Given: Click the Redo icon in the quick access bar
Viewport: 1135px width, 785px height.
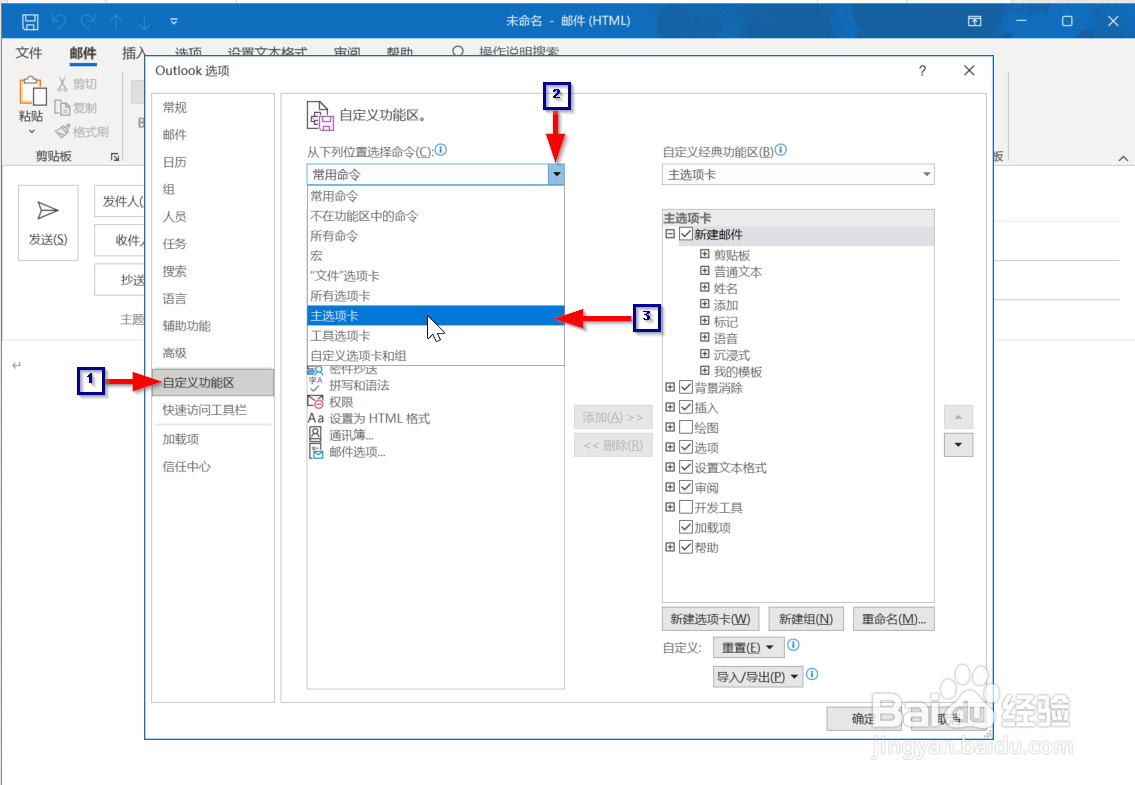Looking at the screenshot, I should 88,22.
